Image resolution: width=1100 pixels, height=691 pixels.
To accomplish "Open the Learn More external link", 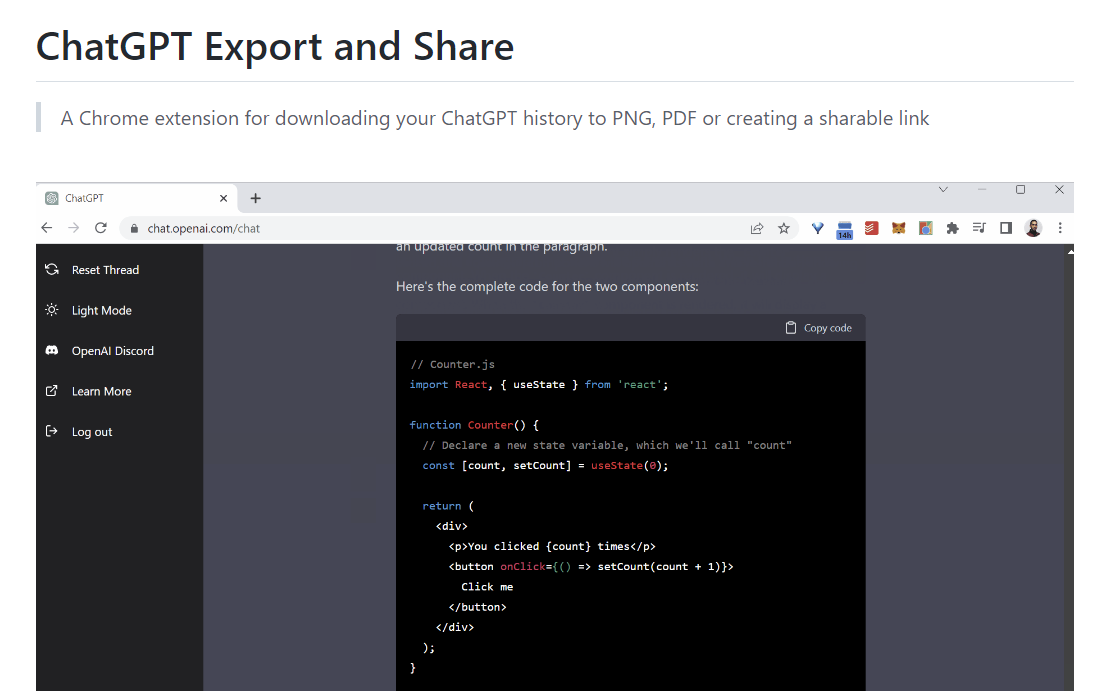I will tap(101, 392).
